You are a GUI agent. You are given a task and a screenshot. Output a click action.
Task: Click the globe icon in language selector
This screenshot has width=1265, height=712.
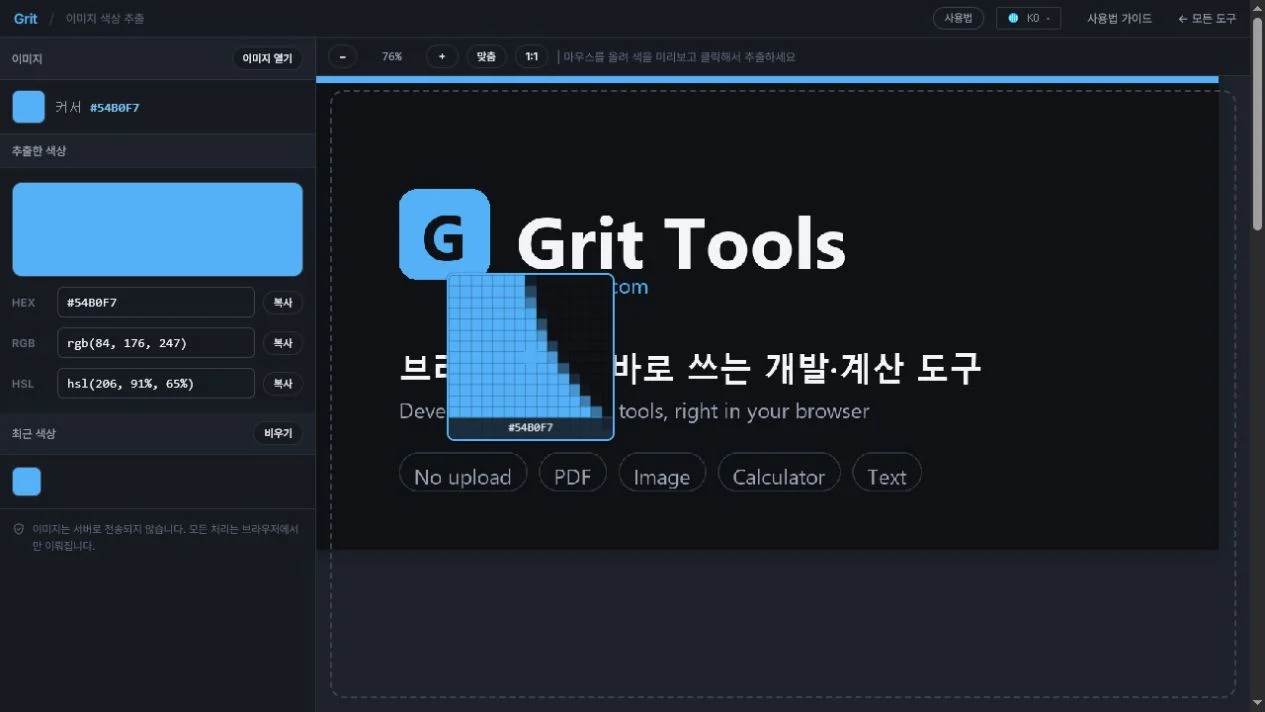point(1012,18)
